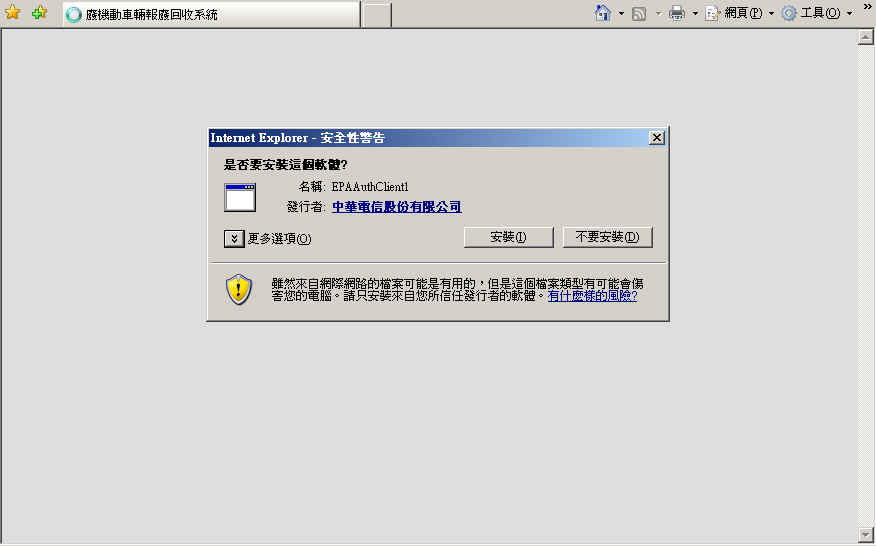Expand the Print dropdown arrow

click(695, 13)
